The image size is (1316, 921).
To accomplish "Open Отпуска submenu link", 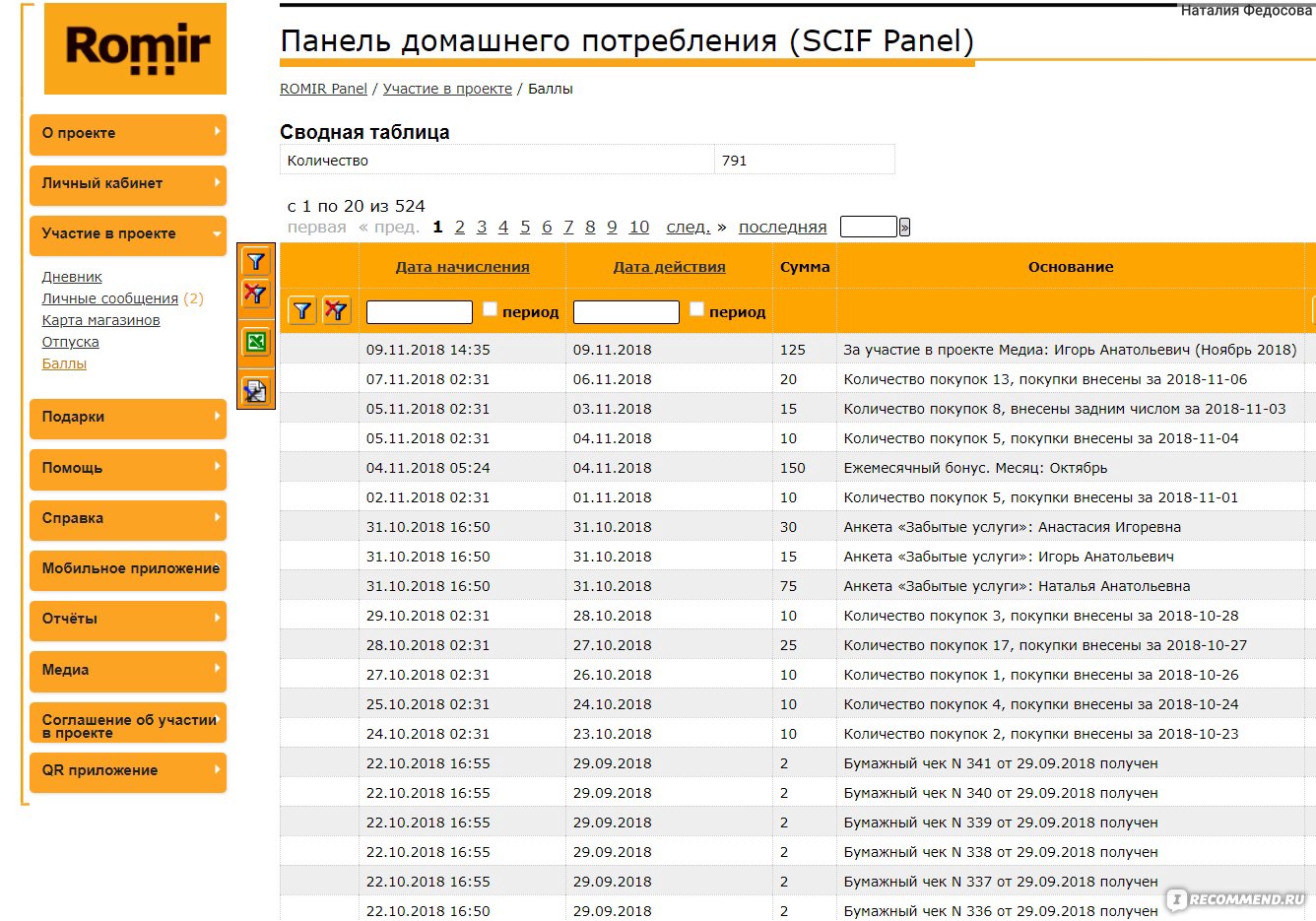I will tap(70, 342).
